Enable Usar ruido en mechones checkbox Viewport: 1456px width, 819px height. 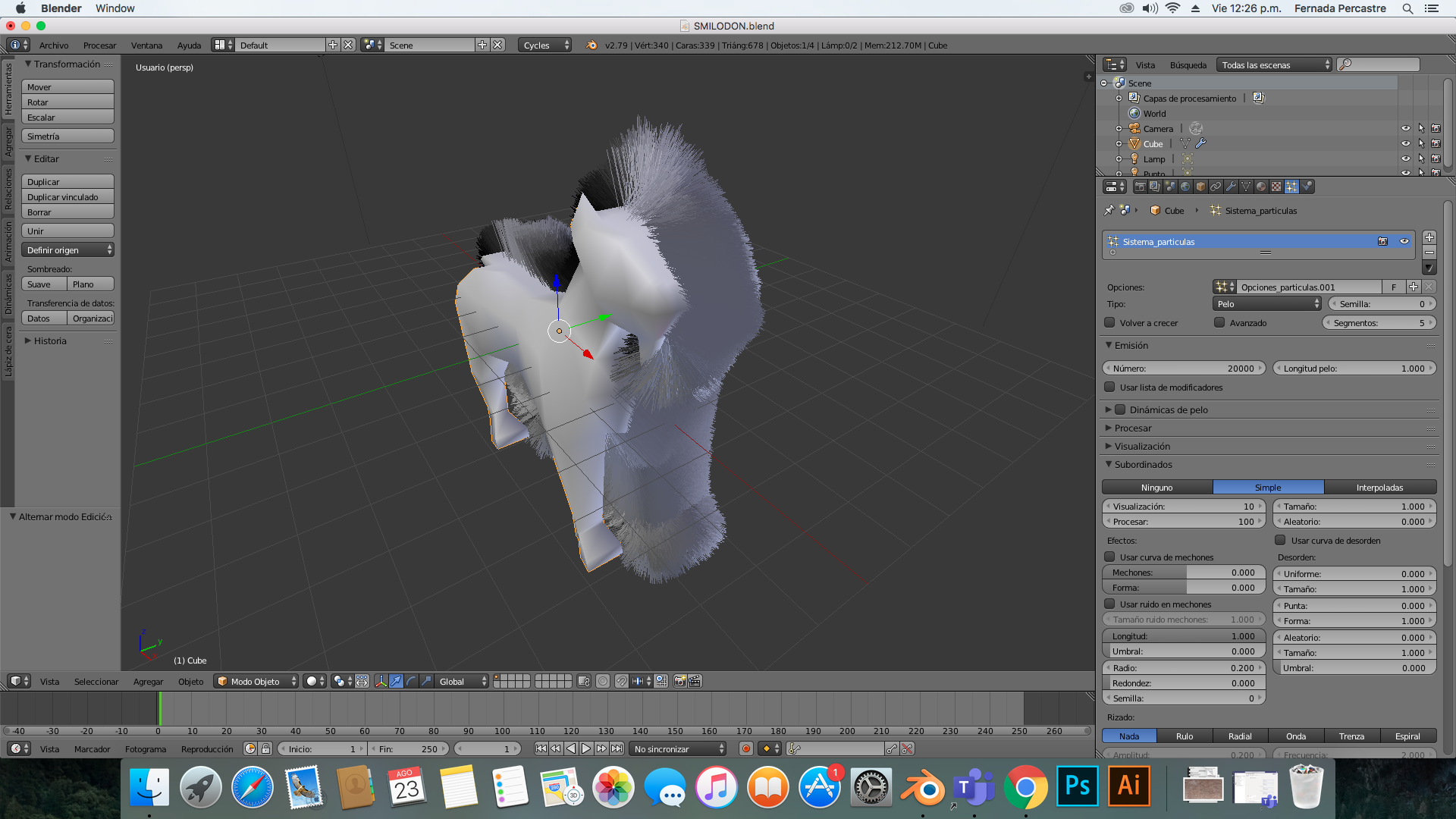1109,604
